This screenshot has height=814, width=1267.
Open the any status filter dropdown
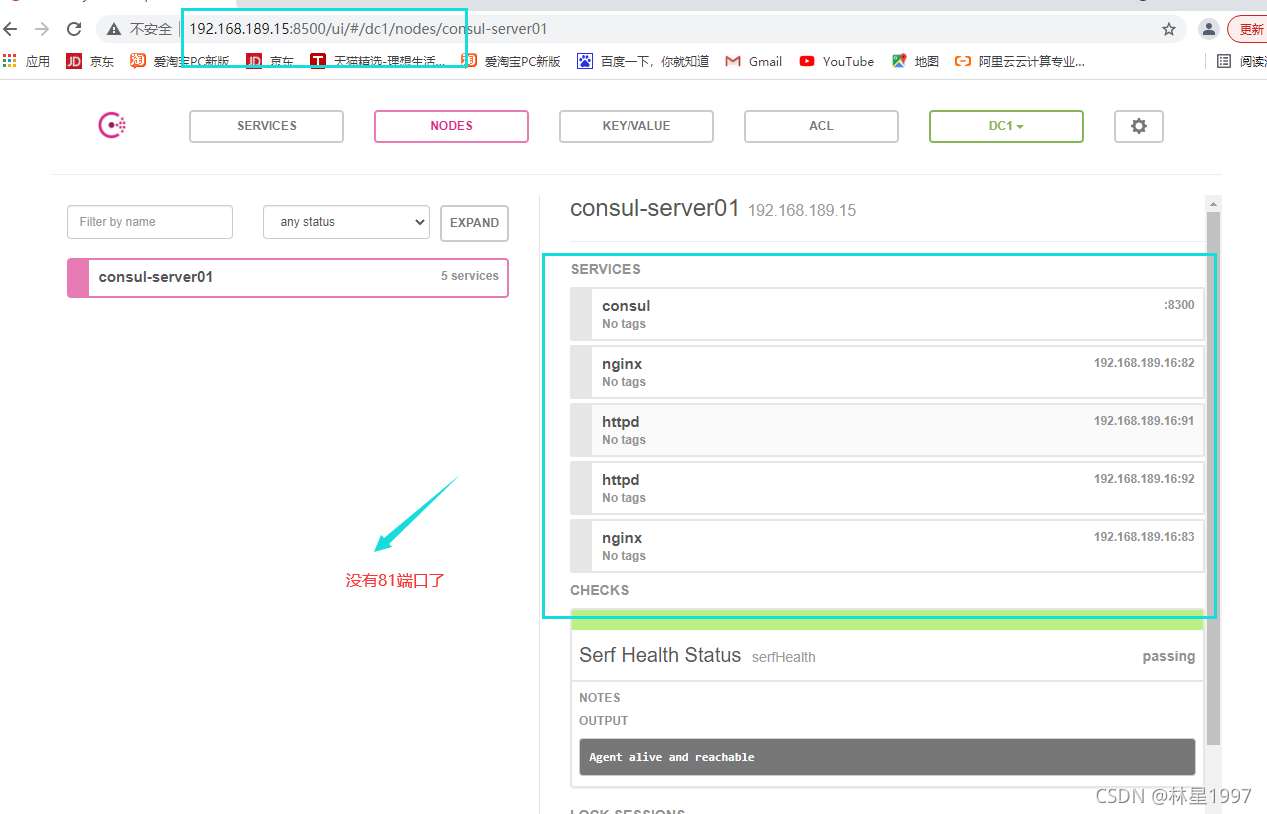(346, 222)
